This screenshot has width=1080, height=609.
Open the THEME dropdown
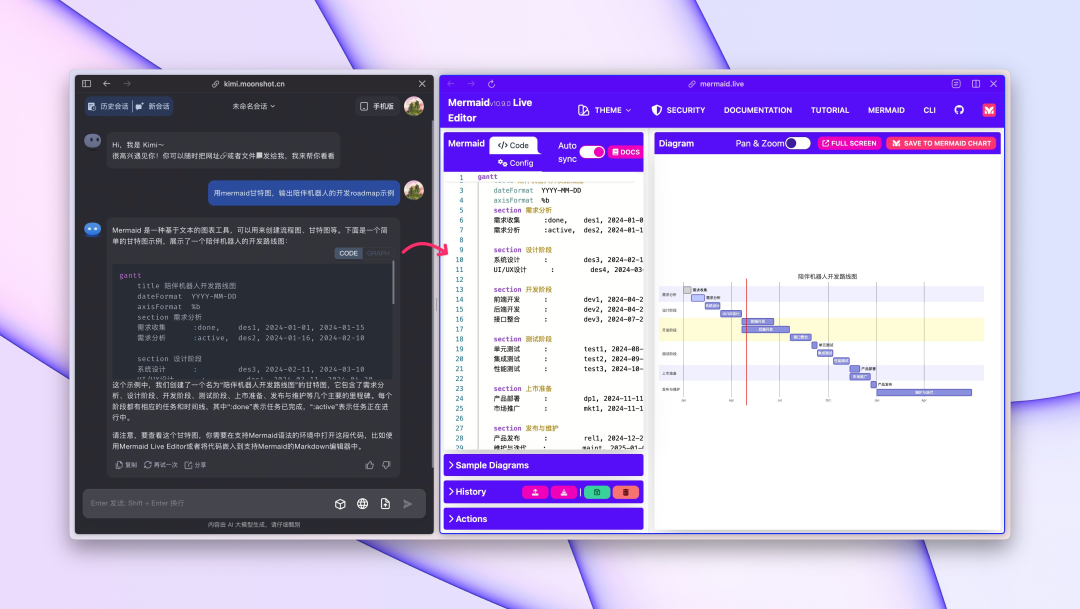point(604,110)
